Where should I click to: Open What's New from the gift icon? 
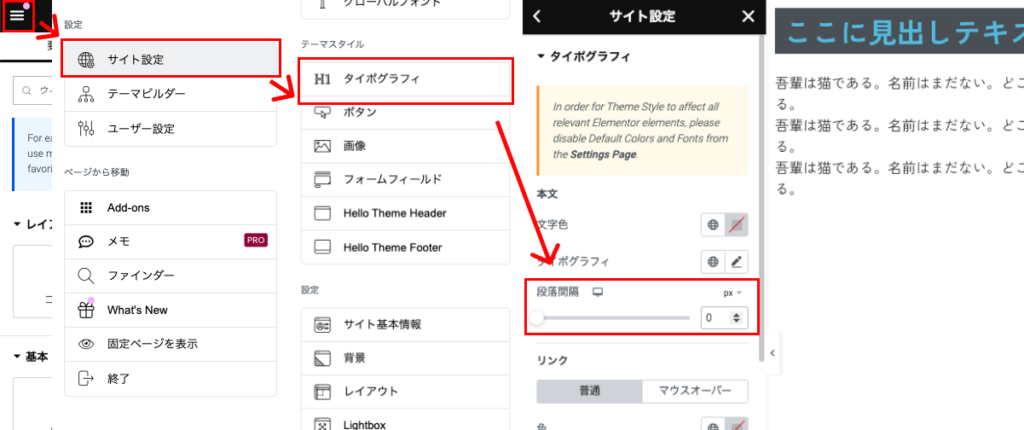tap(86, 309)
